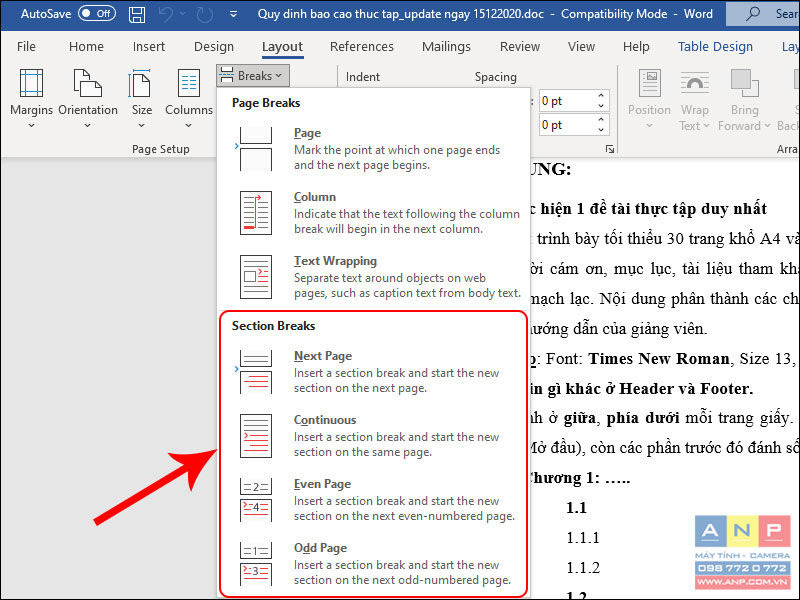Open the Position dropdown

pyautogui.click(x=649, y=98)
